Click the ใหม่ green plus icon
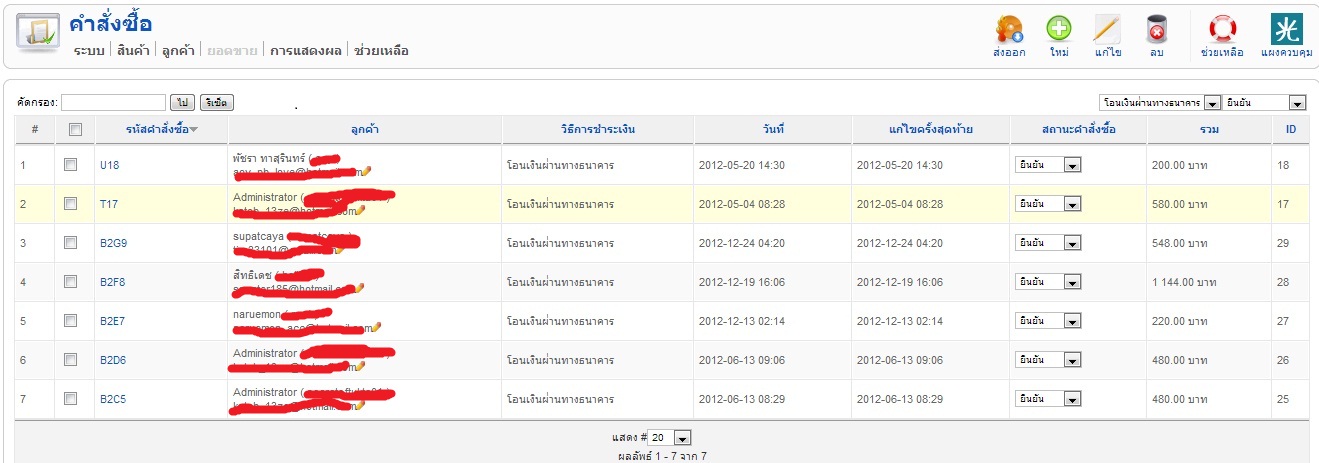The width and height of the screenshot is (1319, 463). pos(1059,29)
